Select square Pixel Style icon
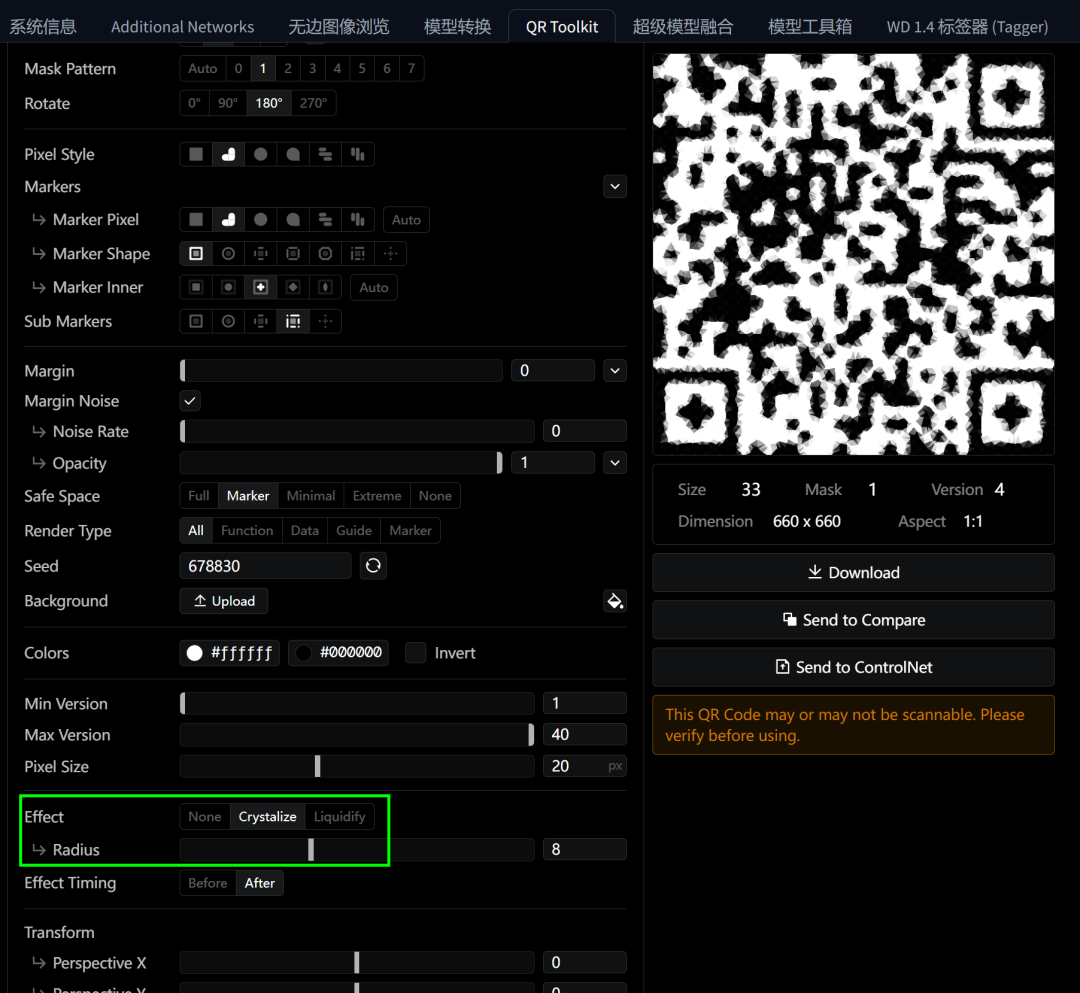This screenshot has height=993, width=1080. [x=196, y=154]
